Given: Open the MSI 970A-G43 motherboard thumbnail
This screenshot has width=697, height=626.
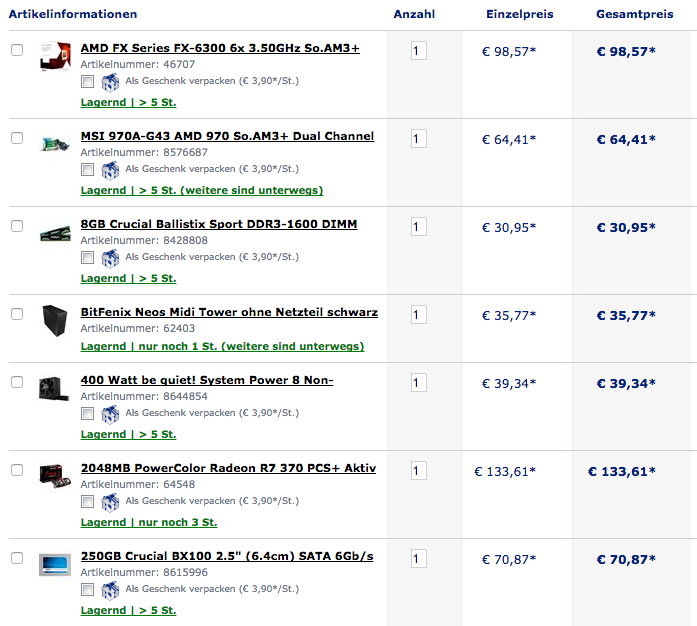Looking at the screenshot, I should [55, 144].
